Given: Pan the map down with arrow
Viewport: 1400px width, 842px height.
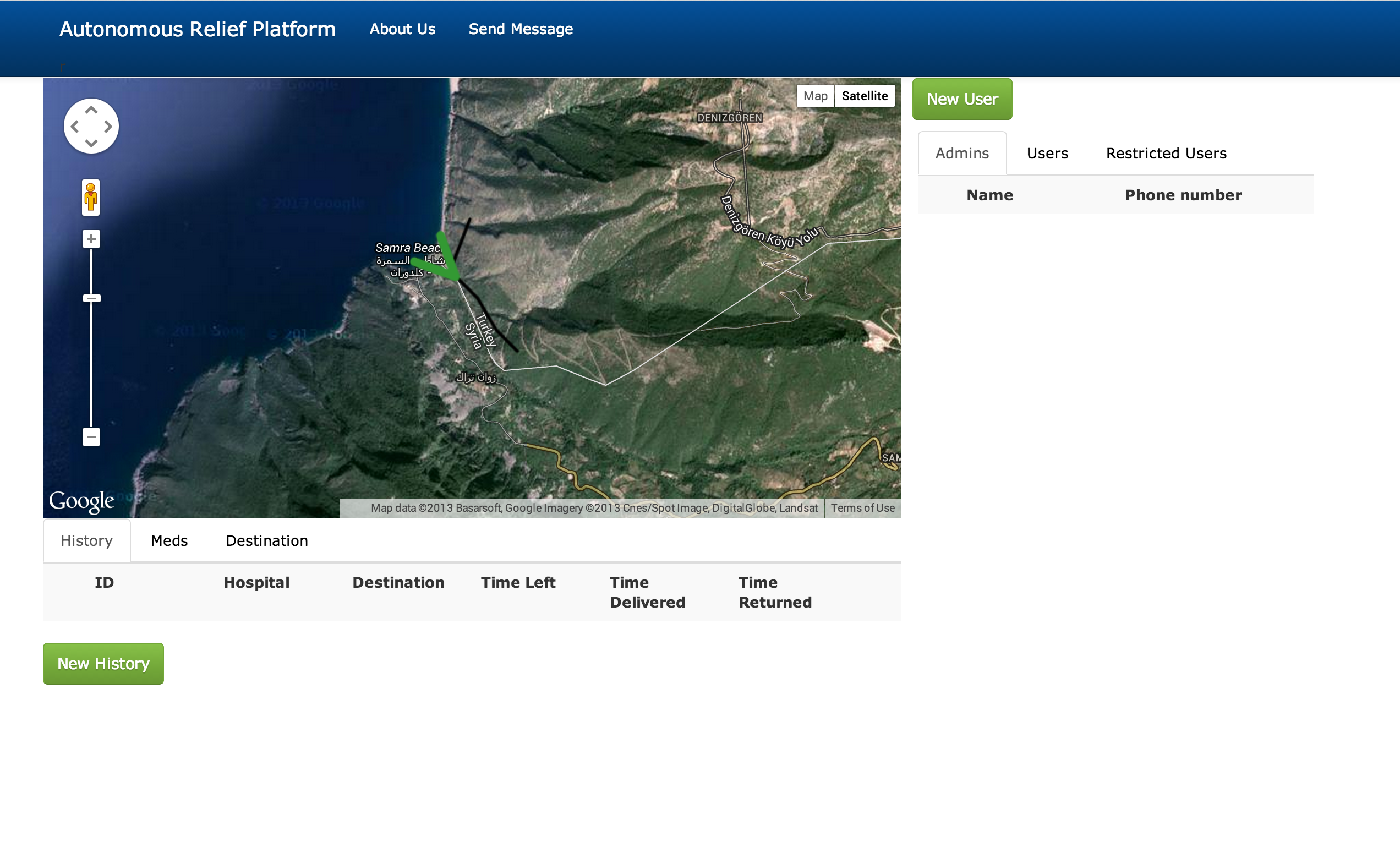Looking at the screenshot, I should [91, 143].
